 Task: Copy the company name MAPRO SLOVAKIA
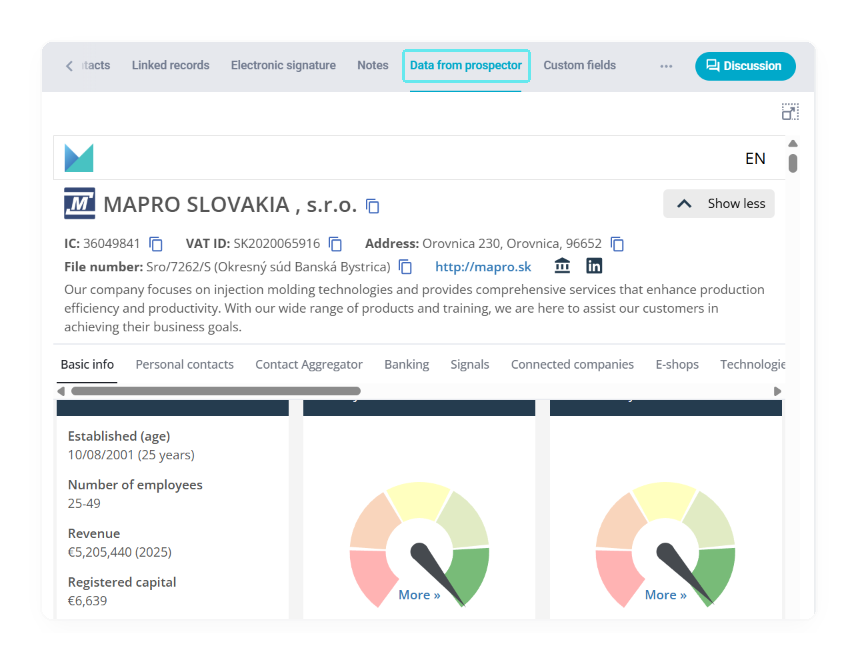[373, 206]
